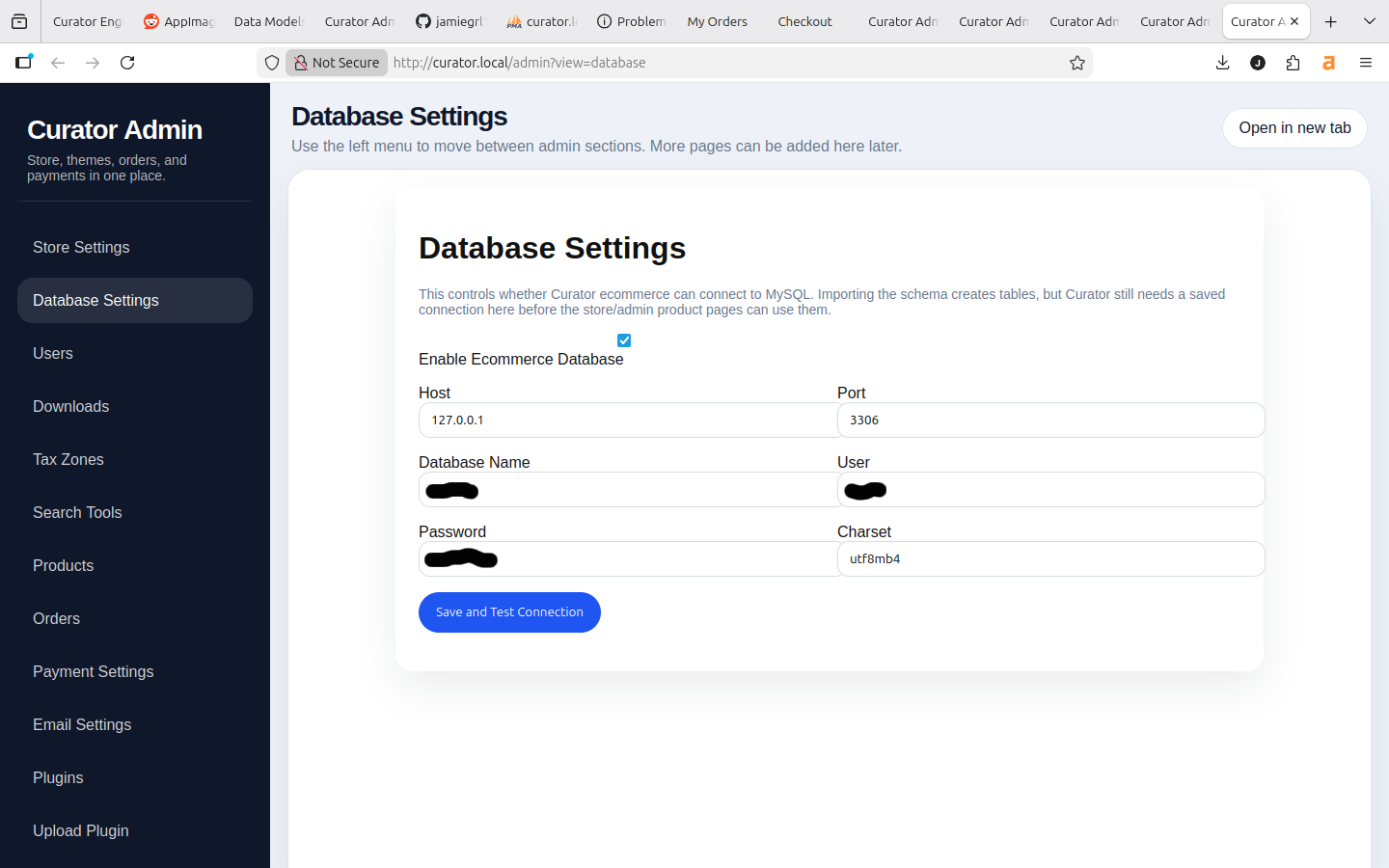Switch to the My Orders tab
Image resolution: width=1389 pixels, height=868 pixels.
(x=717, y=21)
